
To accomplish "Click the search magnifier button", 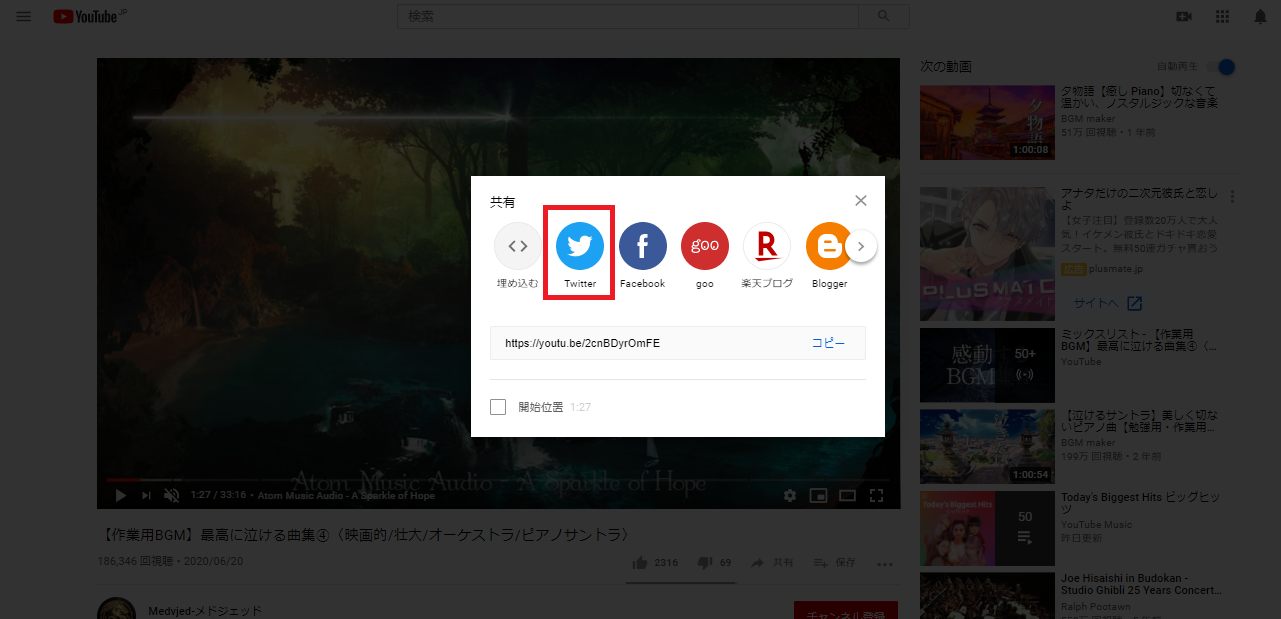I will click(883, 16).
